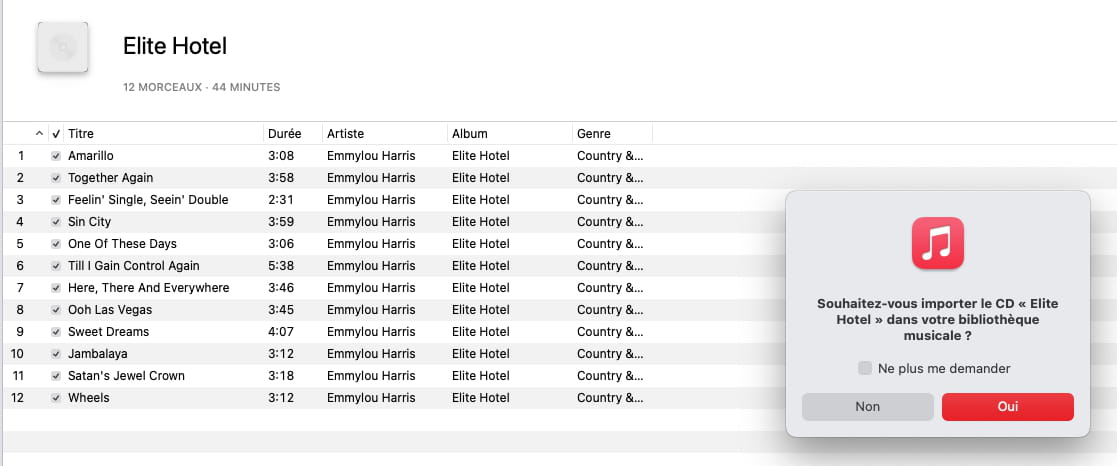Viewport: 1117px width, 466px height.
Task: Uncheck the Jambalaya track checkbox
Action: pyautogui.click(x=56, y=354)
